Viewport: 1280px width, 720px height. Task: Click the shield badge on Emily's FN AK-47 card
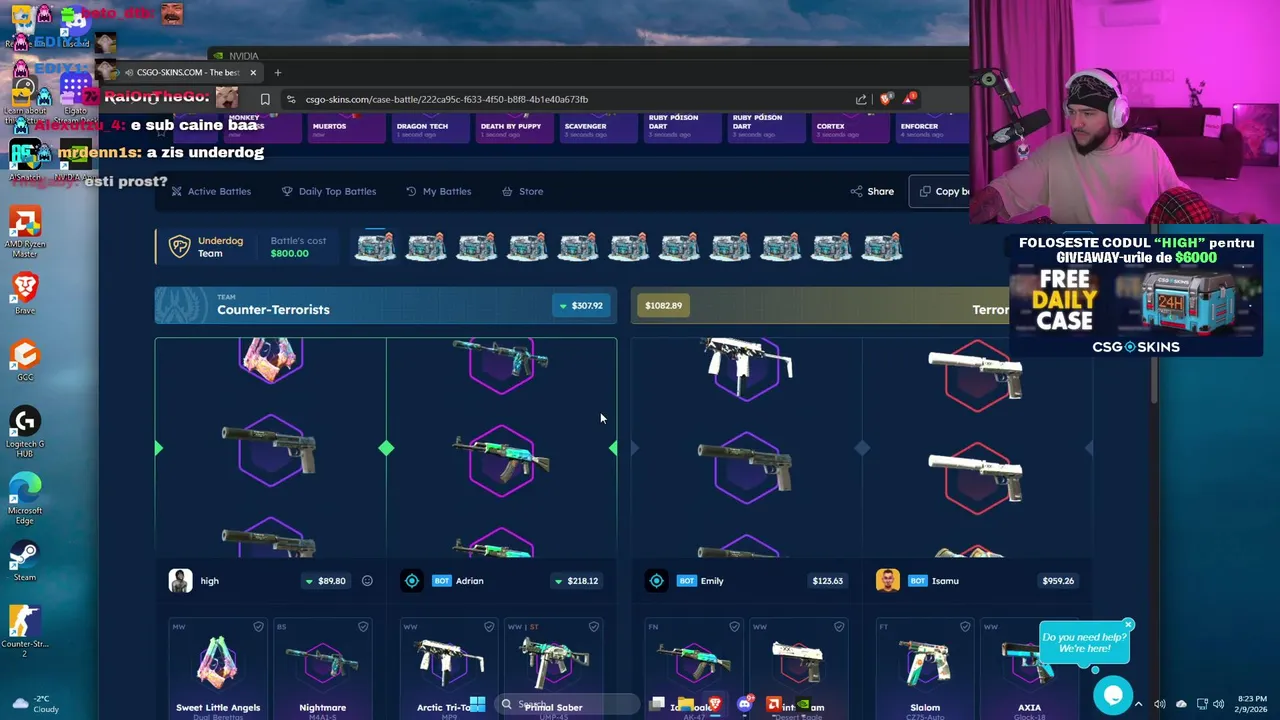click(734, 627)
